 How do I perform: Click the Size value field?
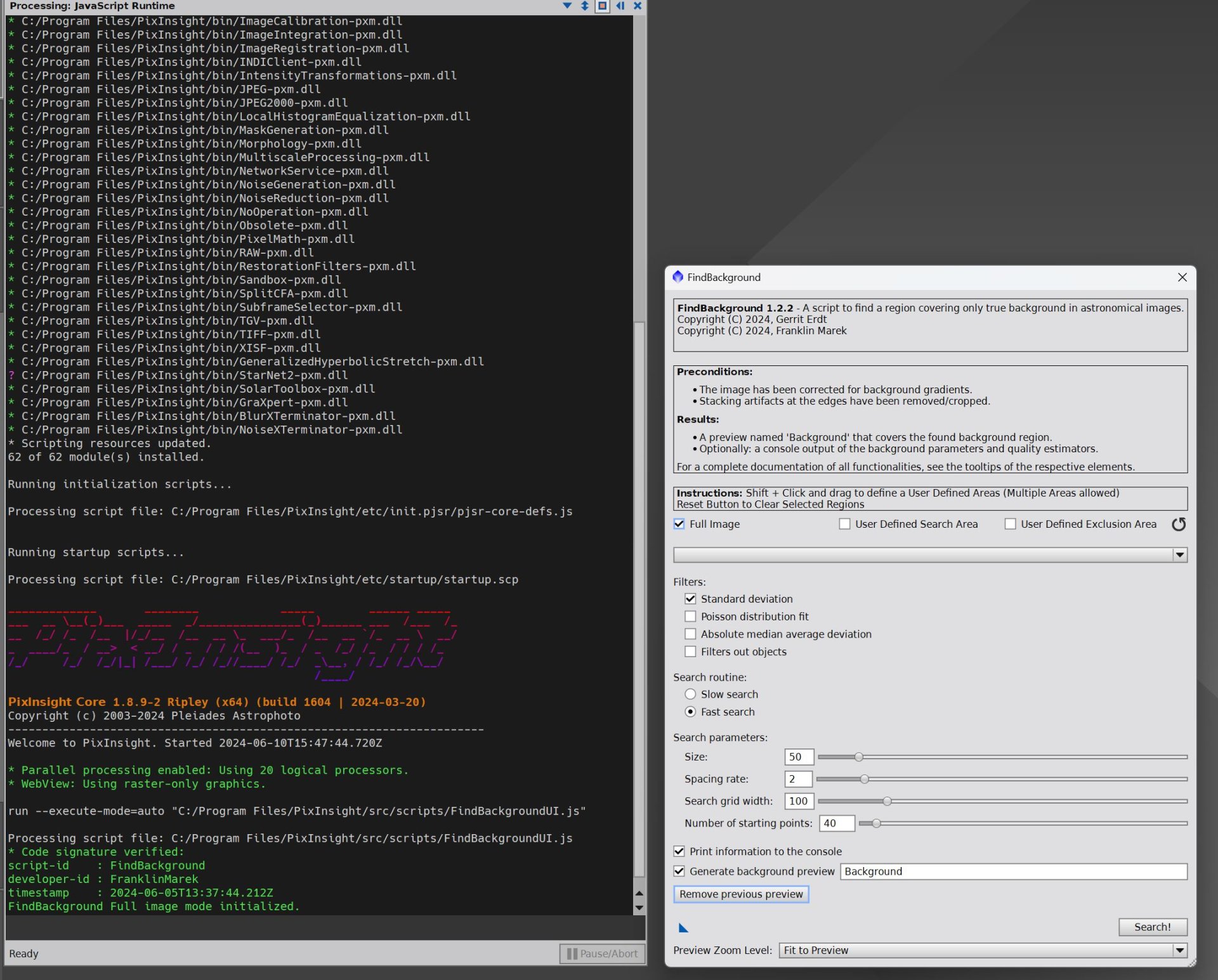click(799, 757)
